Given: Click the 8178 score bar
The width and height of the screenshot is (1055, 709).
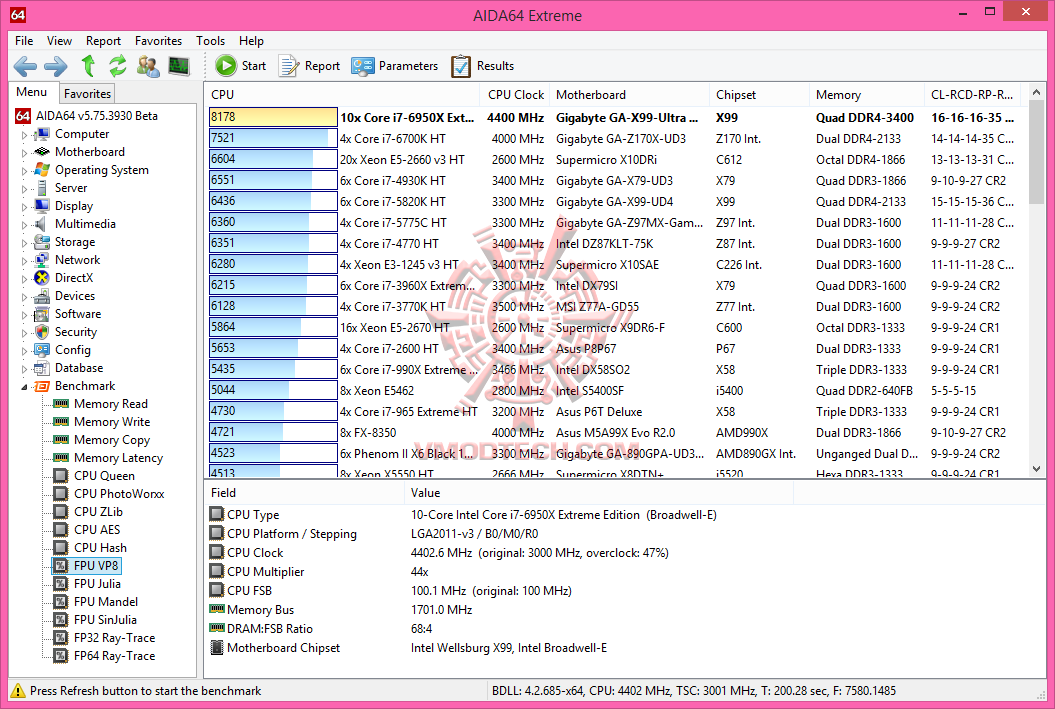Looking at the screenshot, I should tap(273, 117).
